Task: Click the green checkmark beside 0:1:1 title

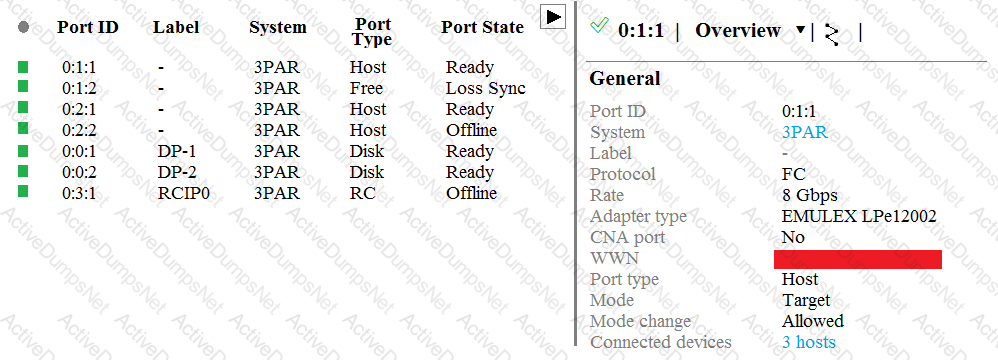Action: coord(599,25)
